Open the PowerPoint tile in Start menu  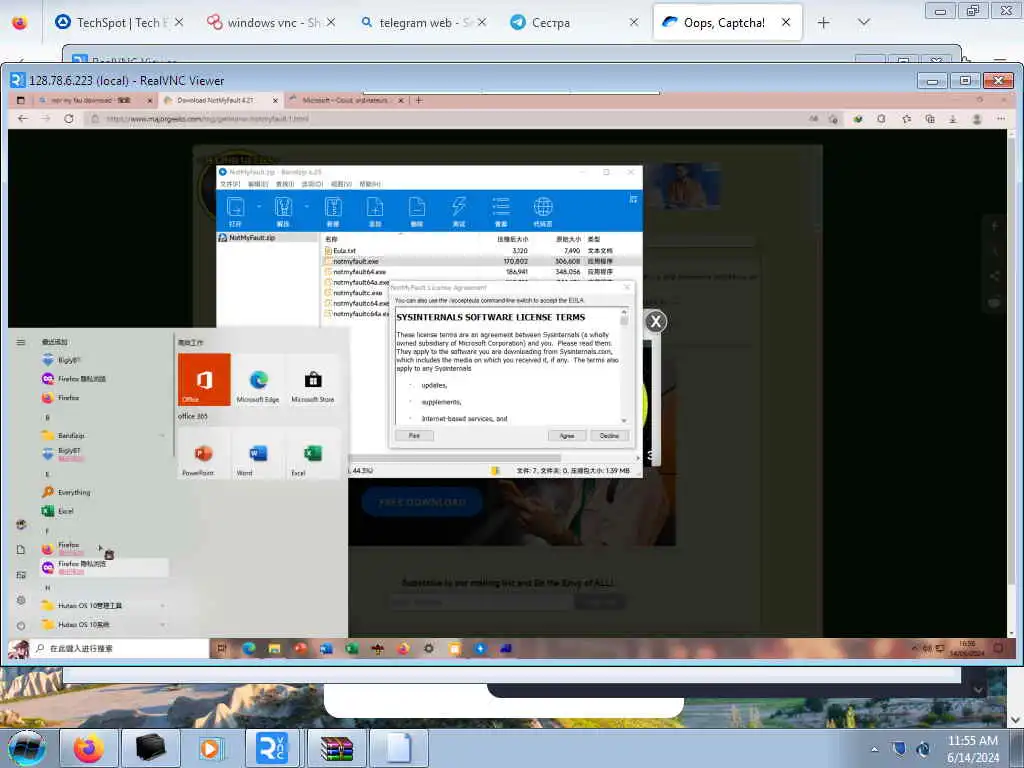(204, 453)
